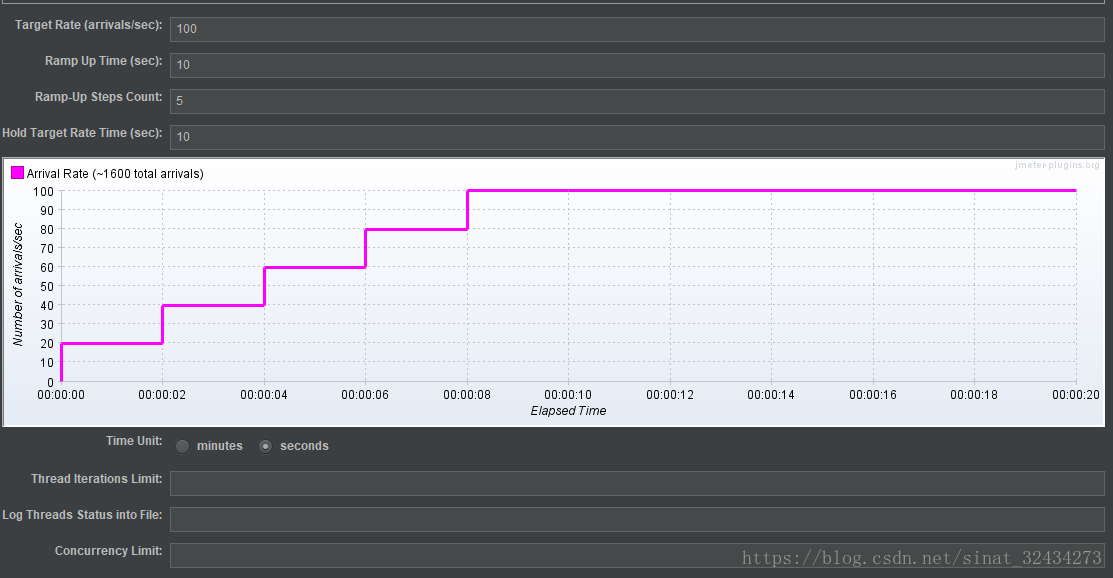Viewport: 1113px width, 578px height.
Task: Select the seconds time unit radio
Action: coord(265,446)
